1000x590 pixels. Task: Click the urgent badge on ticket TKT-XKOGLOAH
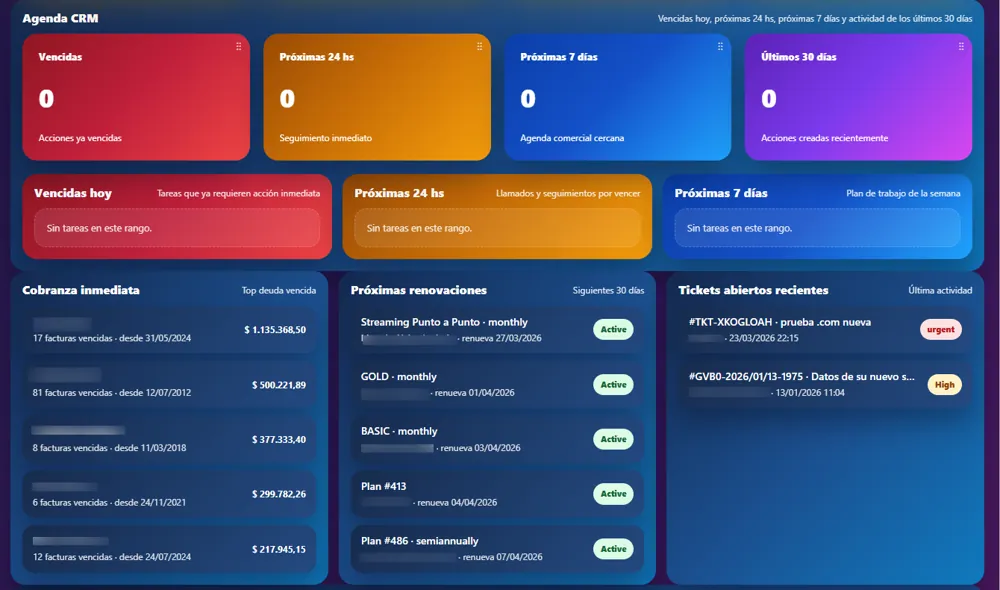940,329
